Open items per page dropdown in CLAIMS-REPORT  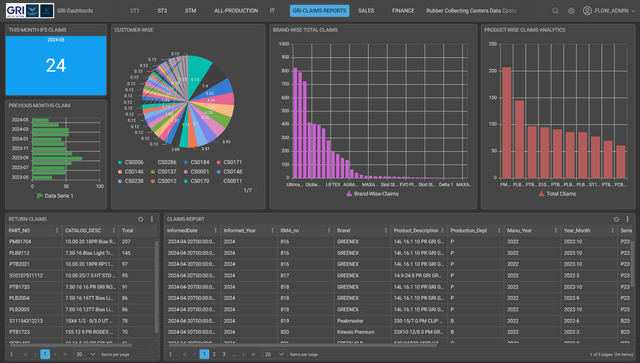click(x=274, y=354)
